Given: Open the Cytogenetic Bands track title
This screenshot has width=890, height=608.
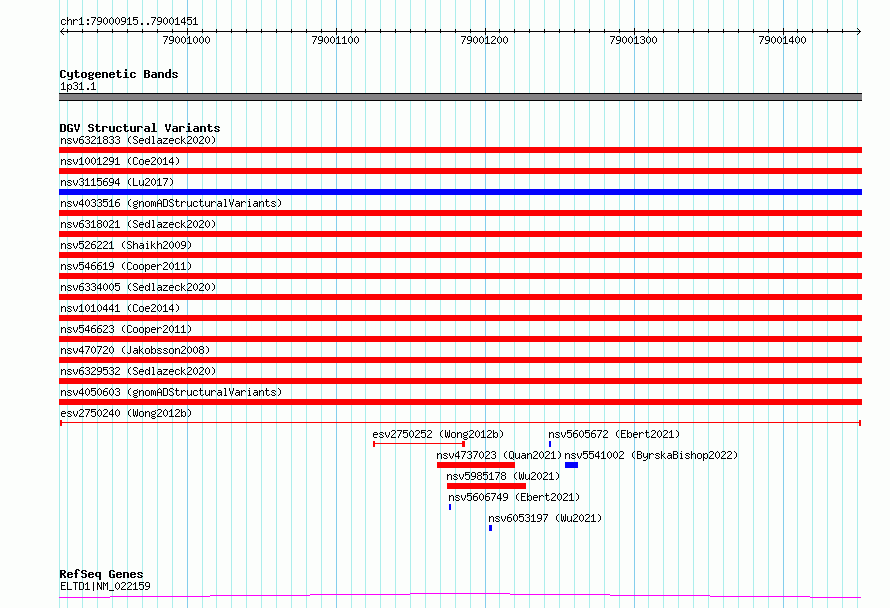Looking at the screenshot, I should (x=119, y=74).
